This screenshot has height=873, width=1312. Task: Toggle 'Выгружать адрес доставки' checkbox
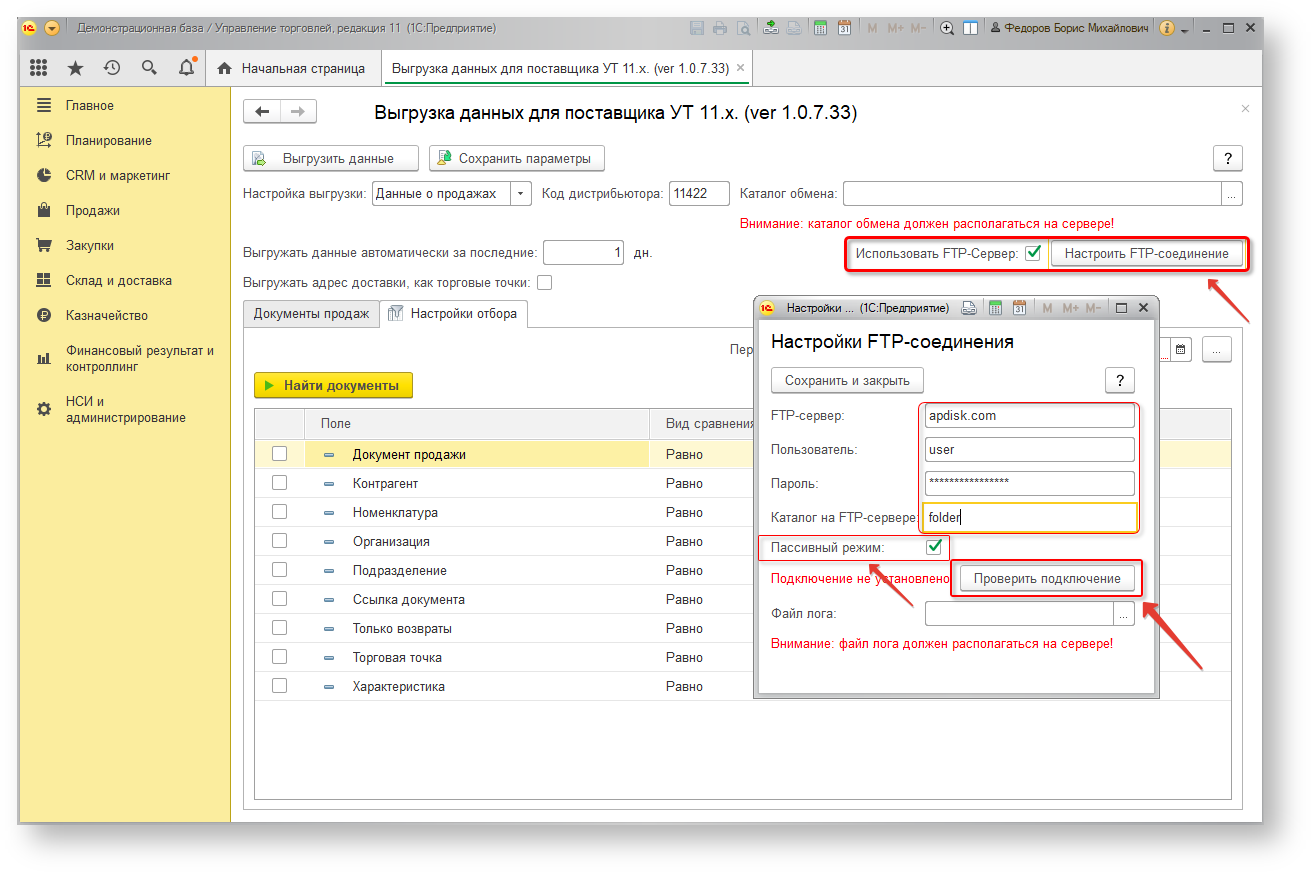pos(544,282)
